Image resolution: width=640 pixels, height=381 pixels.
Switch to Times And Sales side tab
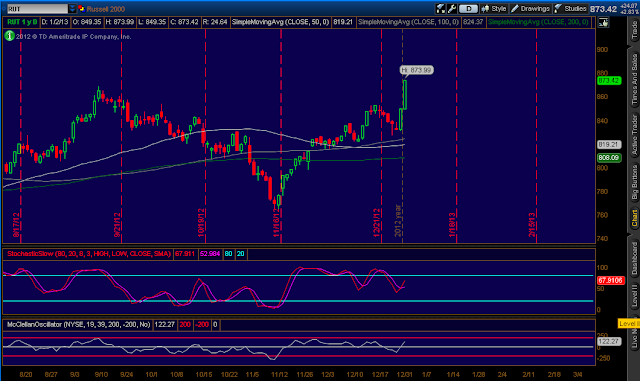tap(634, 79)
